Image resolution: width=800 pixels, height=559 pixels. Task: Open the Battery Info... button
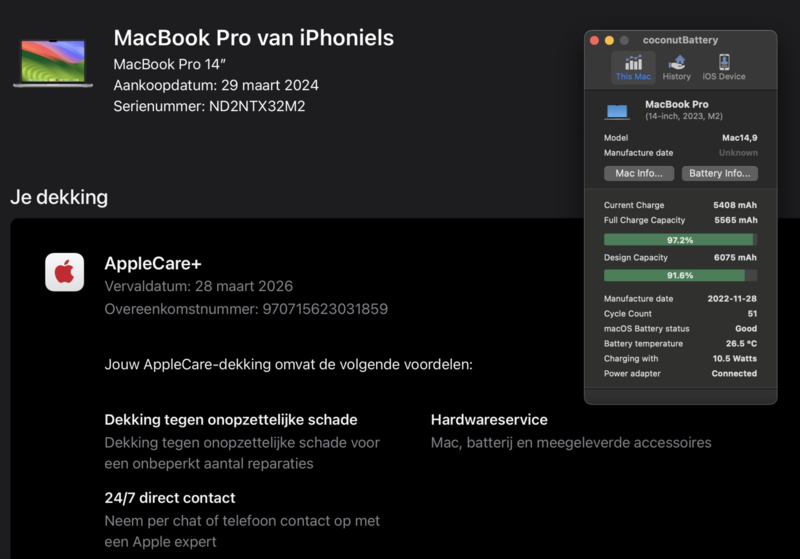point(719,173)
